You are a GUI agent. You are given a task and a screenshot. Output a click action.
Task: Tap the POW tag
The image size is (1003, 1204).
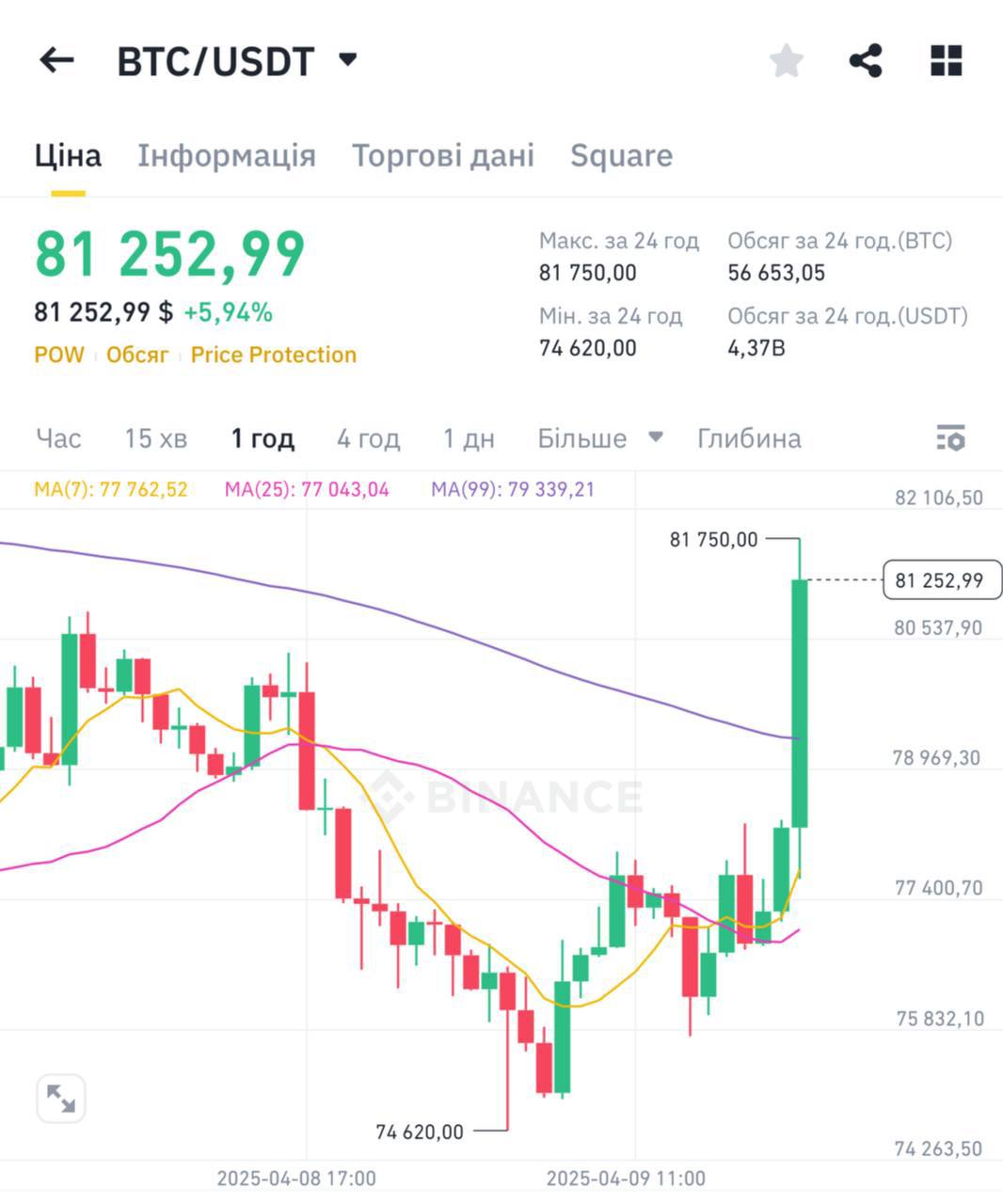[x=58, y=355]
